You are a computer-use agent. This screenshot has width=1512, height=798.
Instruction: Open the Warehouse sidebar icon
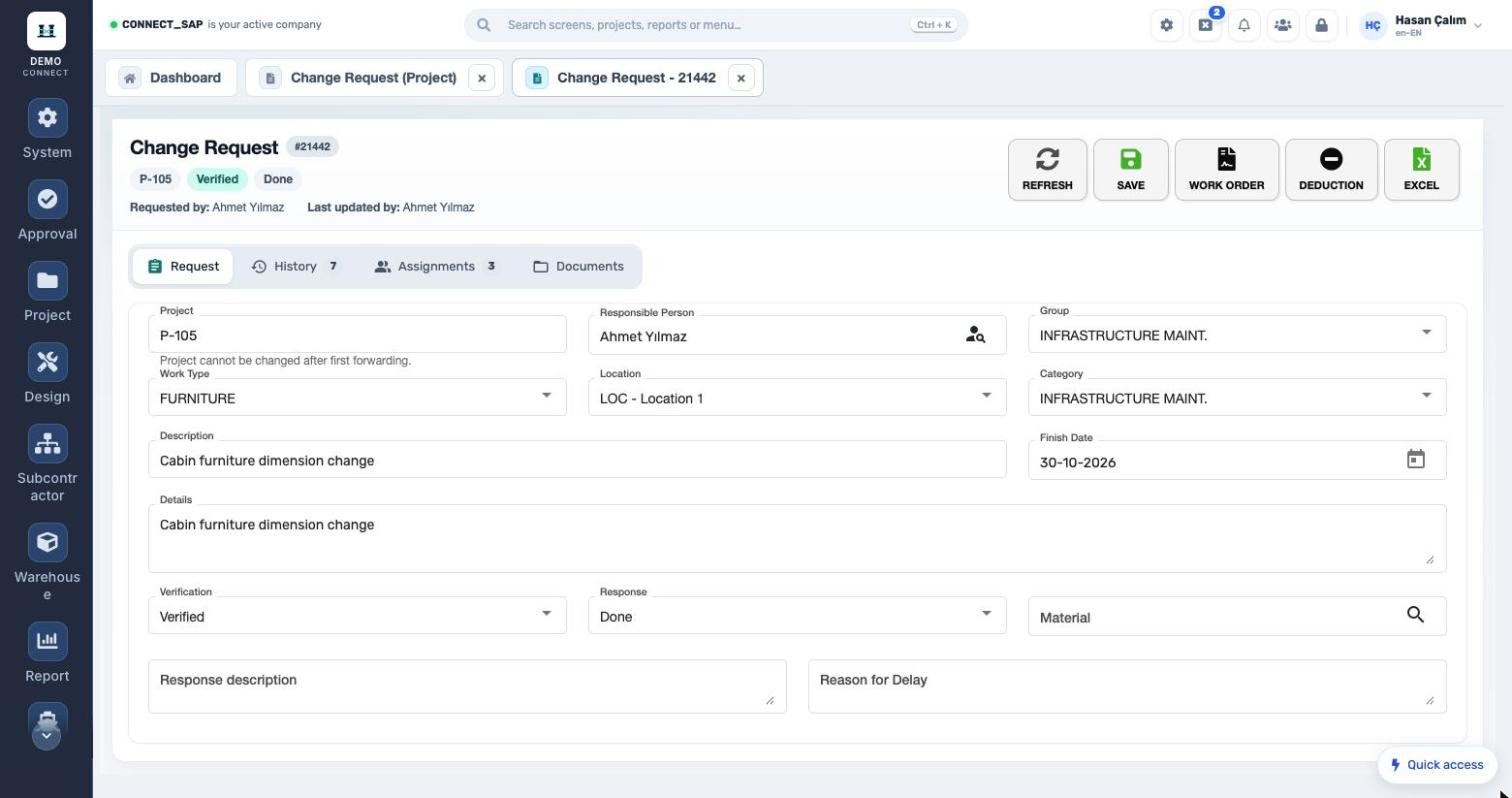[x=47, y=542]
